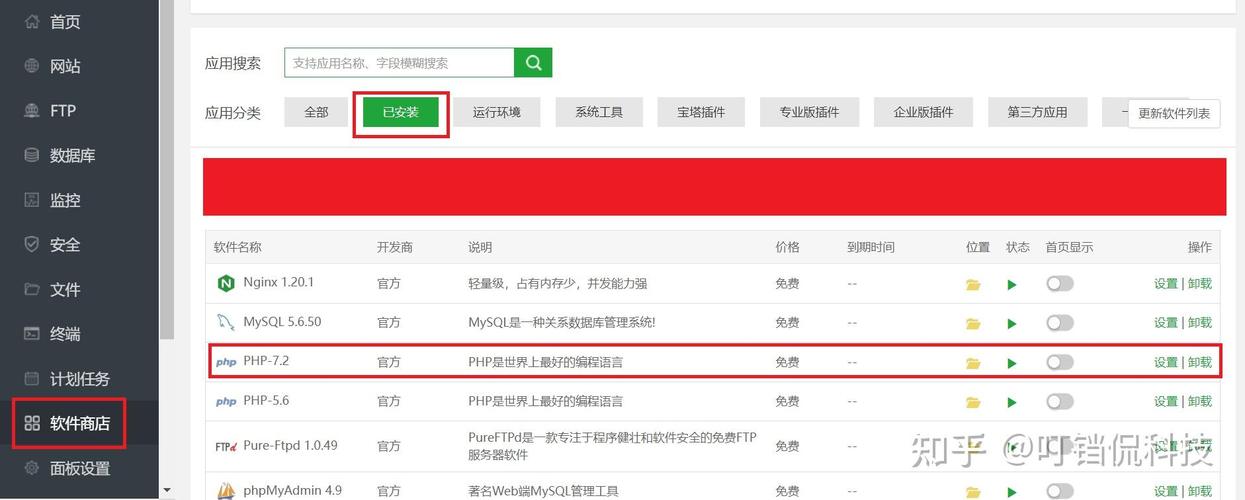Click the sidebar scrollbar down arrow
The height and width of the screenshot is (500, 1245).
pyautogui.click(x=167, y=491)
